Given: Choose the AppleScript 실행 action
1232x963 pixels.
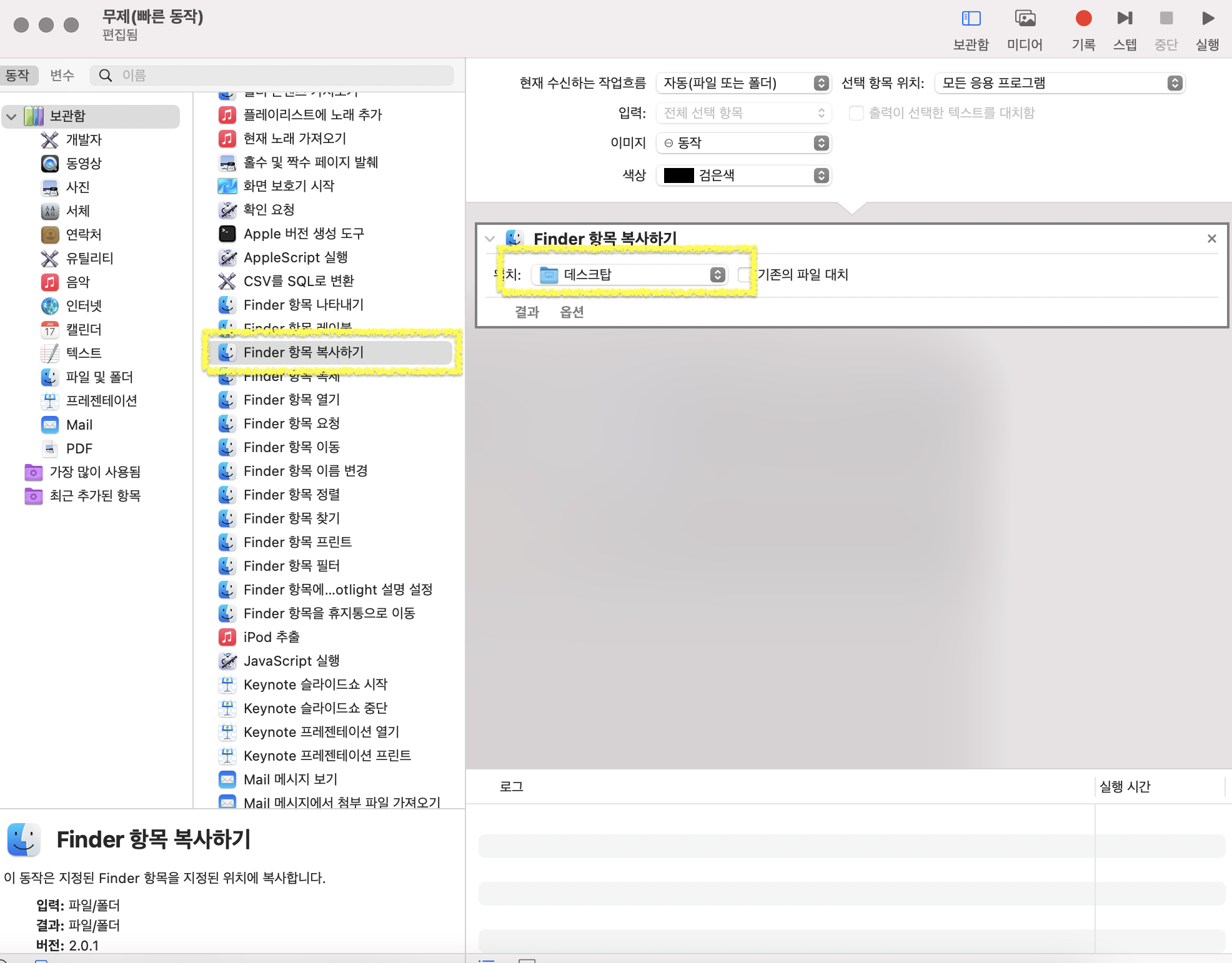Looking at the screenshot, I should [295, 257].
